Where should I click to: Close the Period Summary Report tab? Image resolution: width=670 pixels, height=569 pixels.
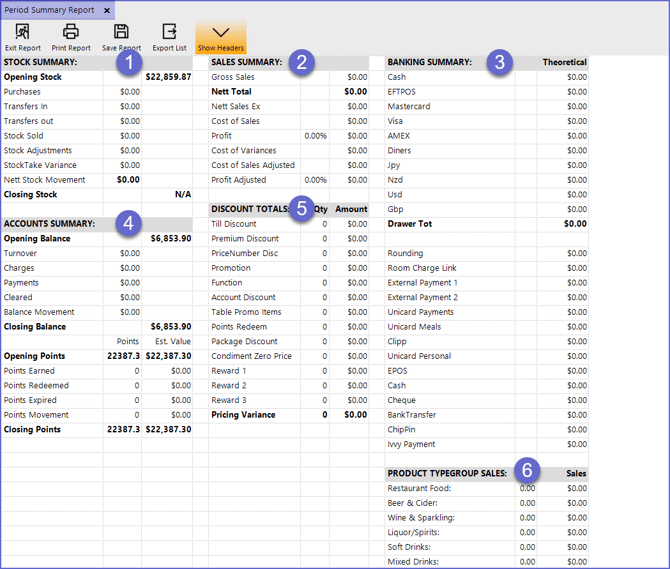point(107,10)
